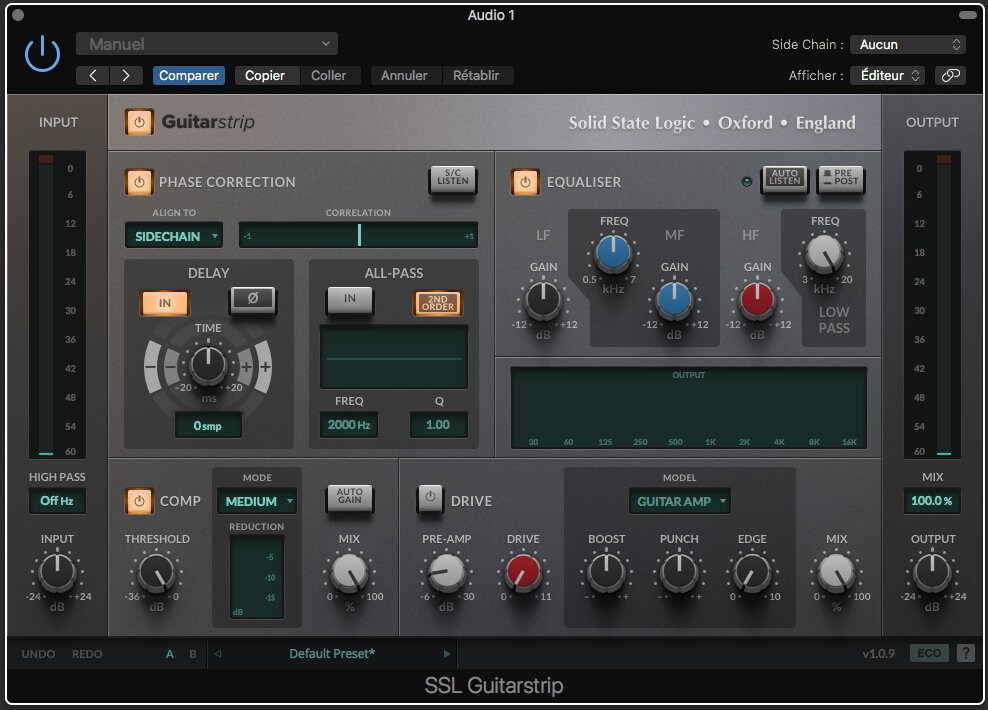Click the Drive section Mix knob
Viewport: 988px width, 710px height.
(x=836, y=572)
